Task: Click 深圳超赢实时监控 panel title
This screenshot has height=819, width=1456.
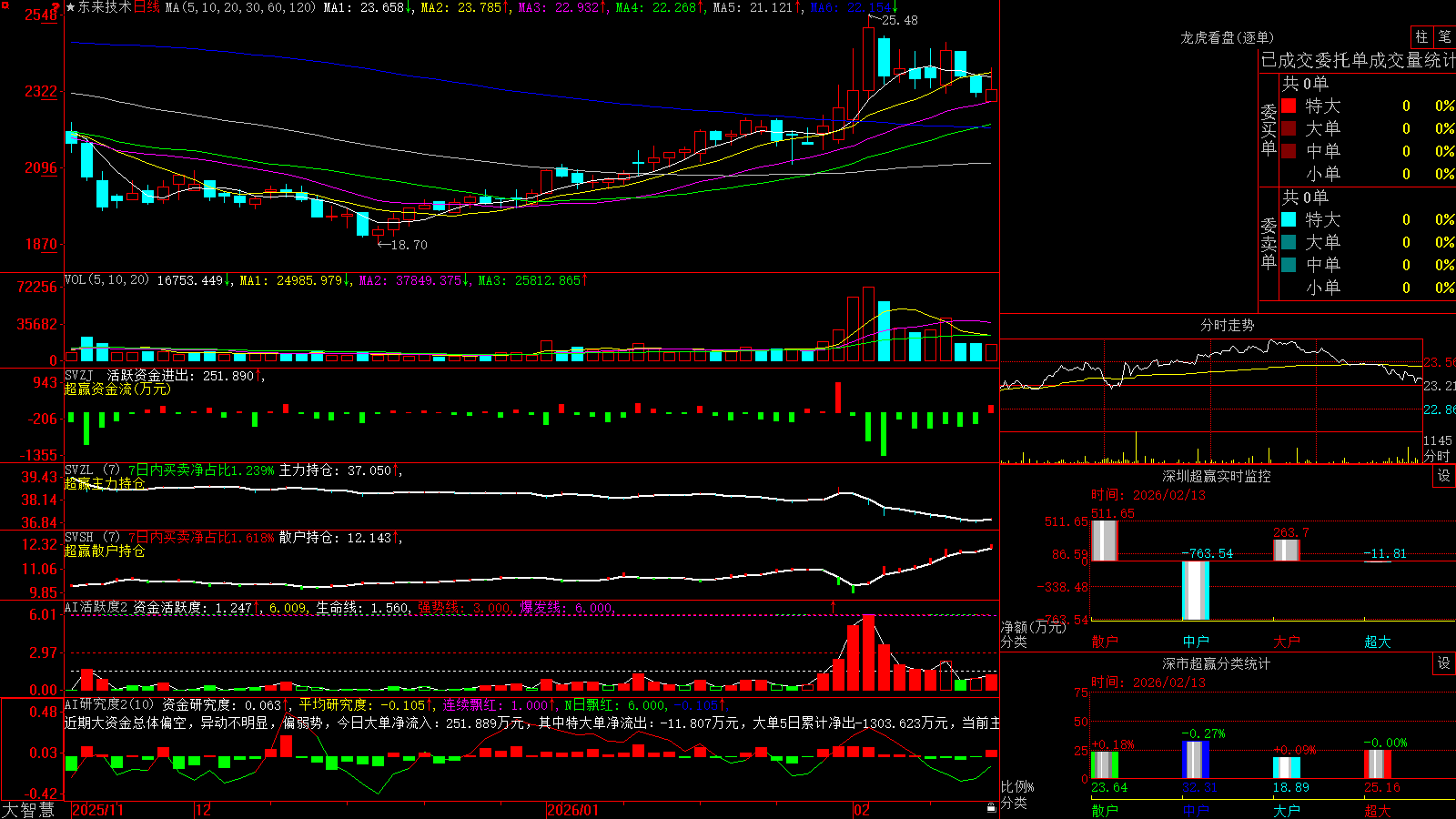Action: click(1216, 476)
